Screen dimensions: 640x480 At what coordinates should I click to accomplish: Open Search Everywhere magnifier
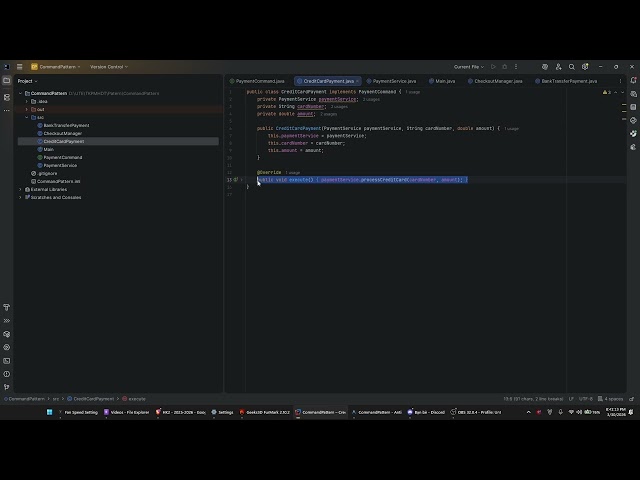(x=572, y=67)
